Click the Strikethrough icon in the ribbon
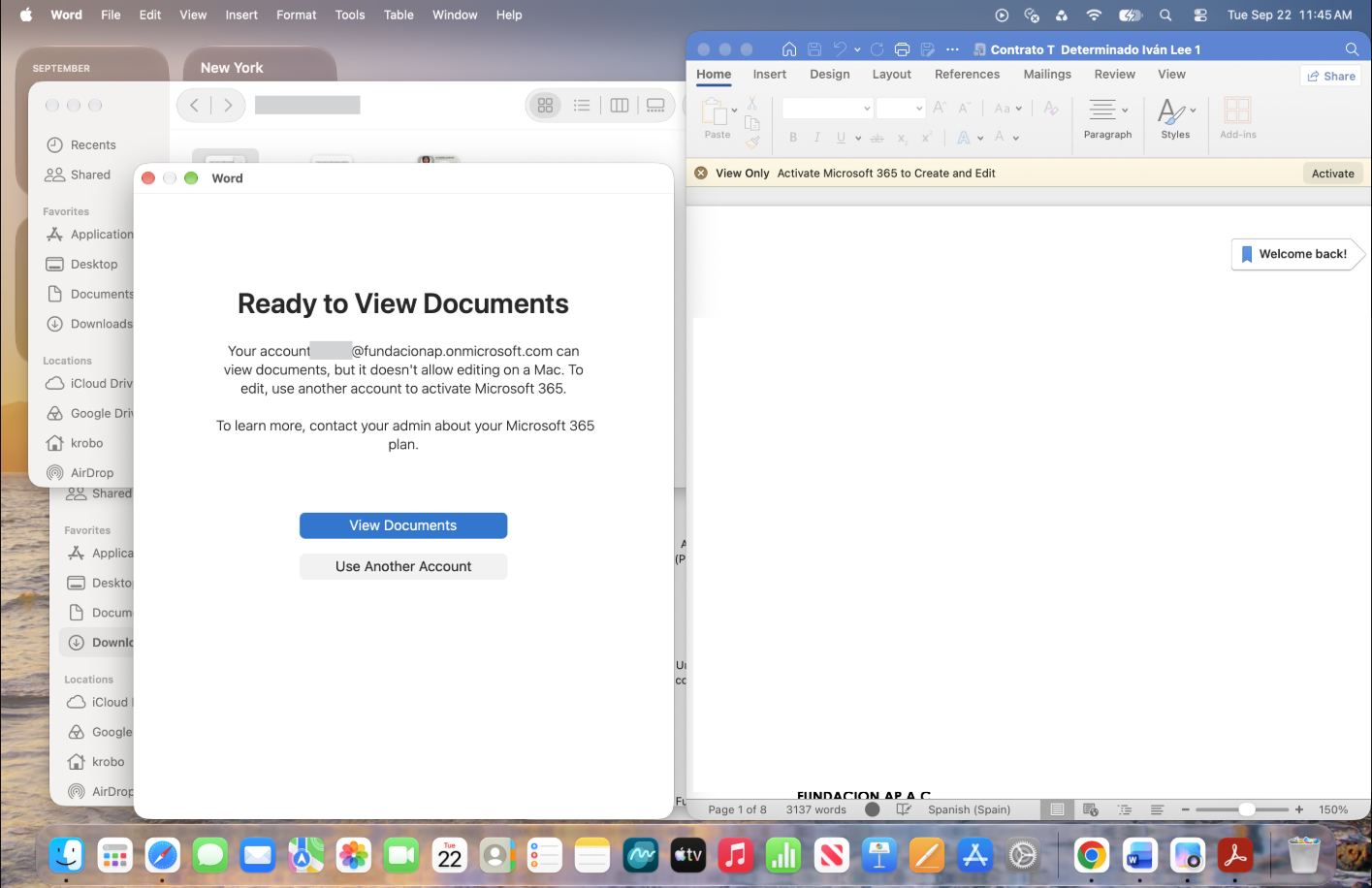1372x888 pixels. [877, 138]
